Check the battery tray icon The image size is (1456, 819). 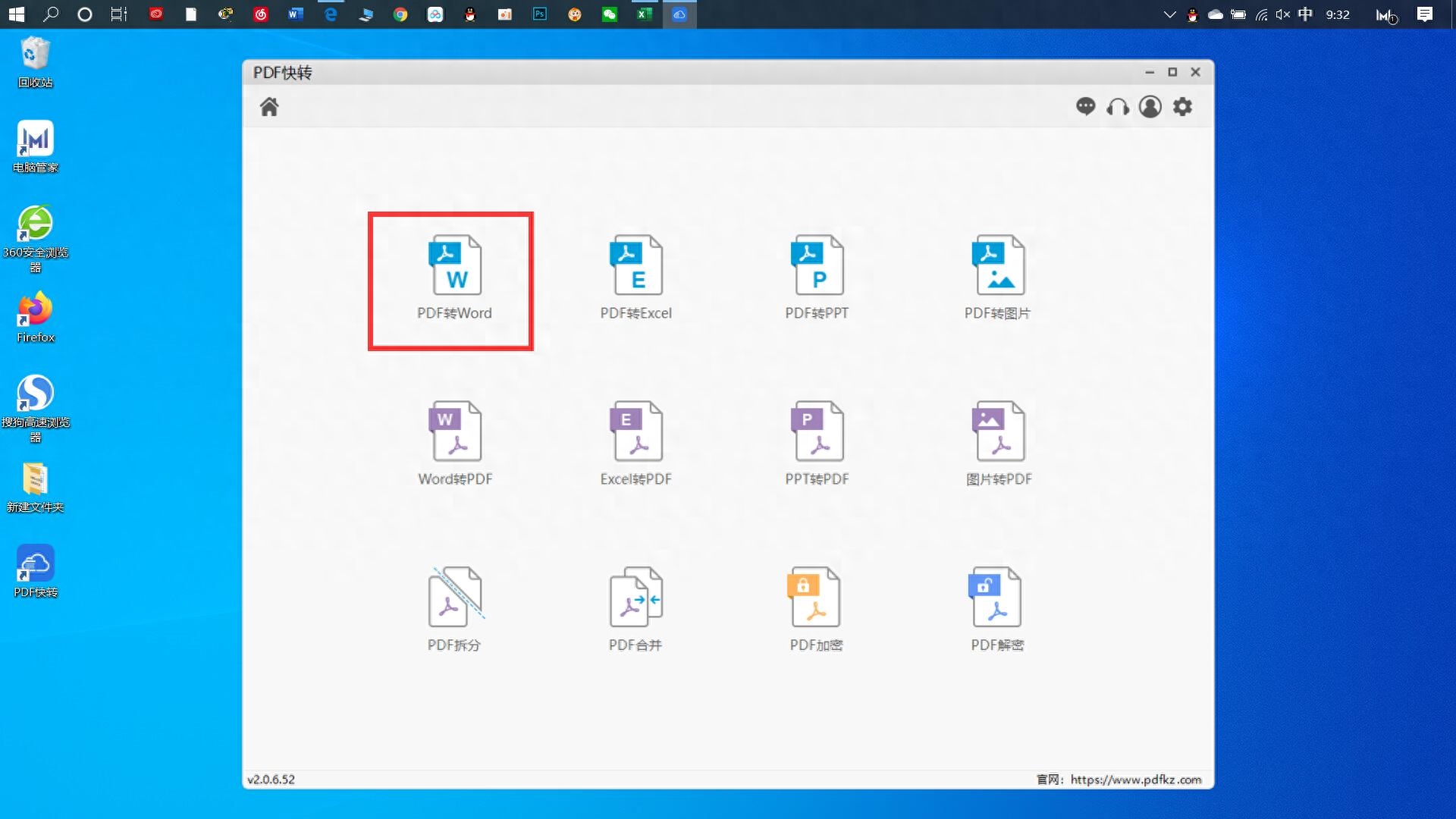[x=1238, y=14]
